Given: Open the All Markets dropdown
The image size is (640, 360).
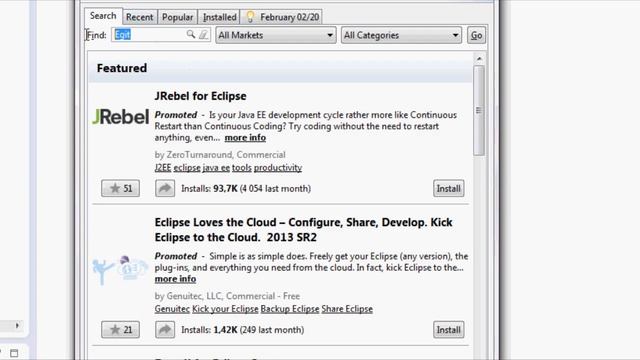Looking at the screenshot, I should point(276,35).
